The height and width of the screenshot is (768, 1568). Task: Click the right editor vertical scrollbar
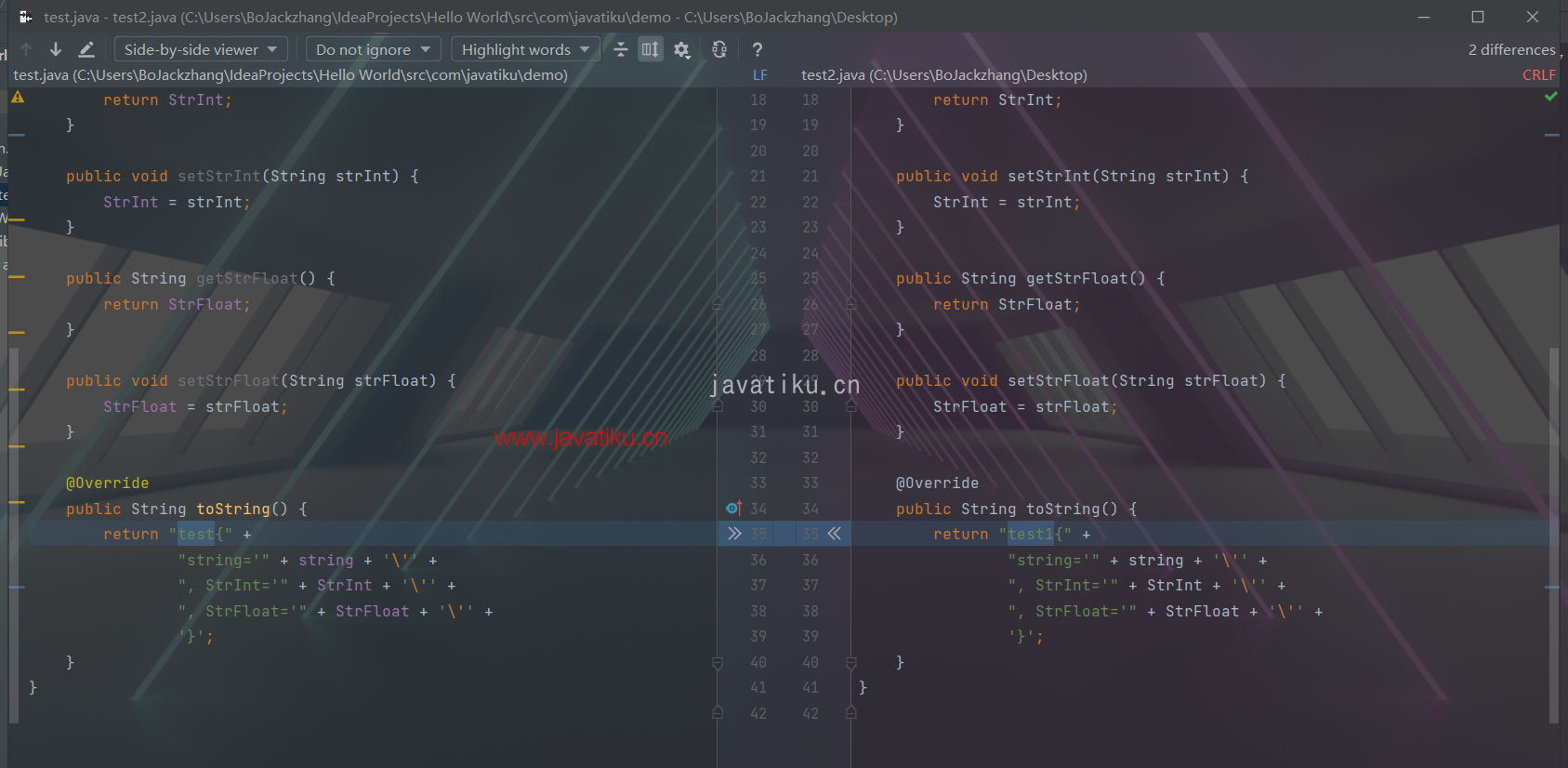(x=1553, y=530)
